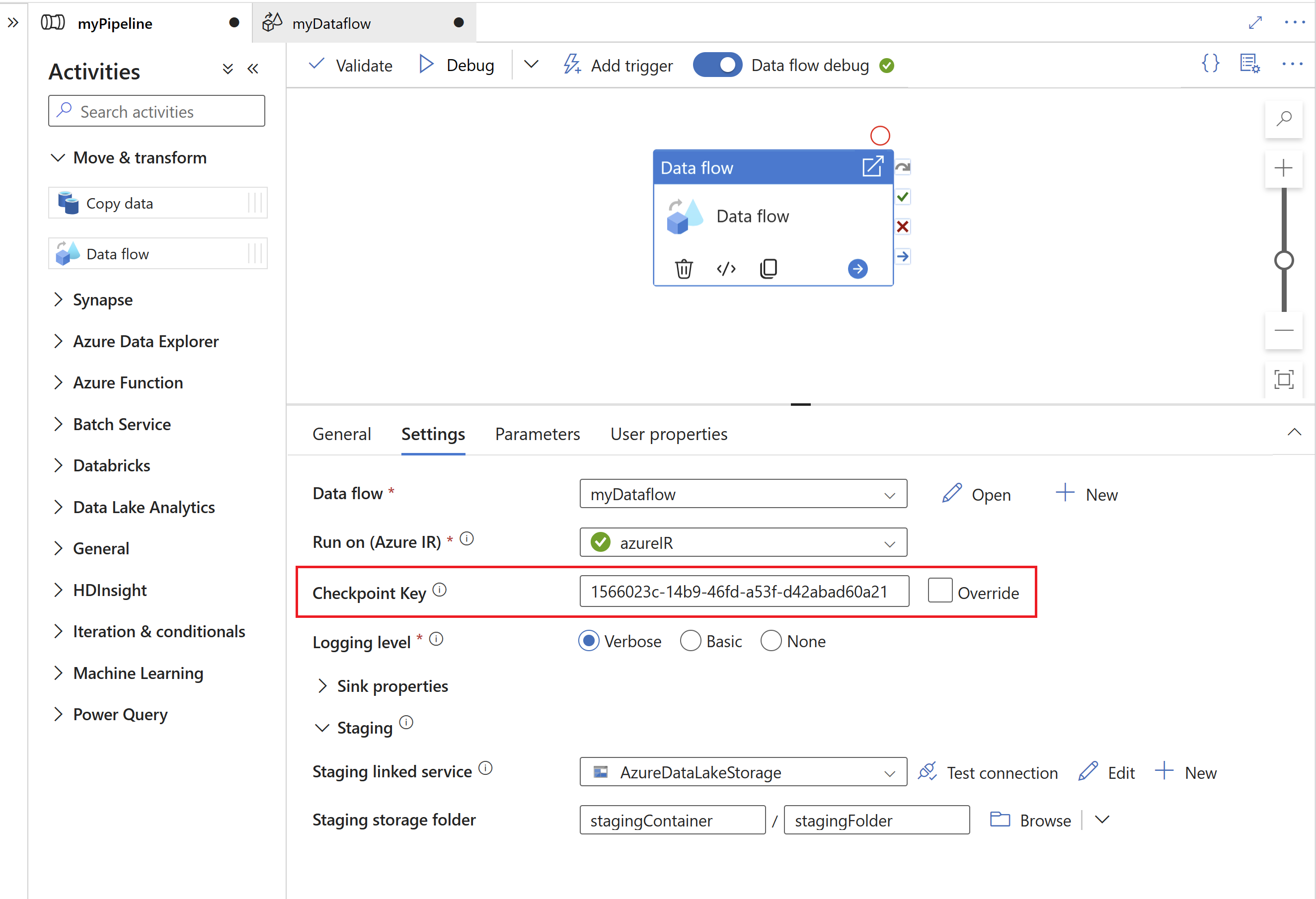Open the myDataflow dropdown selector
The height and width of the screenshot is (899, 1316).
tap(890, 494)
